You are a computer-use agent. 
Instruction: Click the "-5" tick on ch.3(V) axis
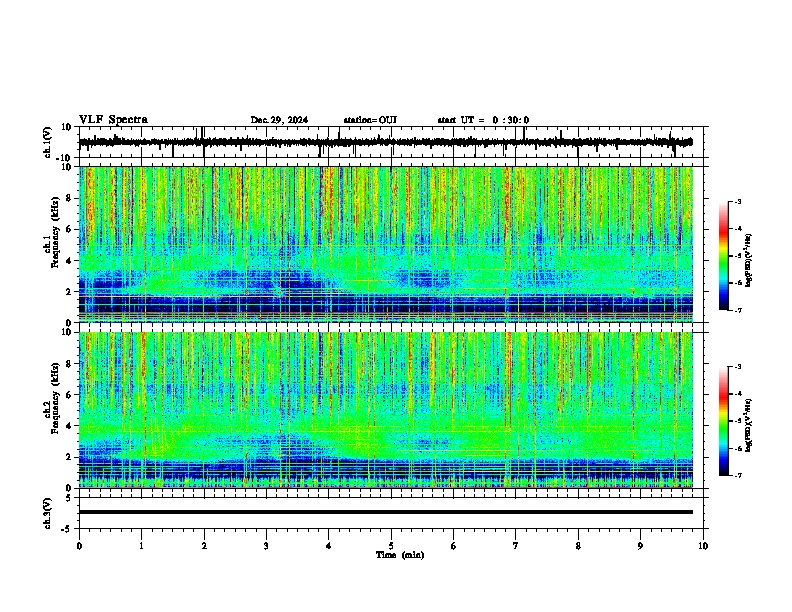pyautogui.click(x=67, y=529)
